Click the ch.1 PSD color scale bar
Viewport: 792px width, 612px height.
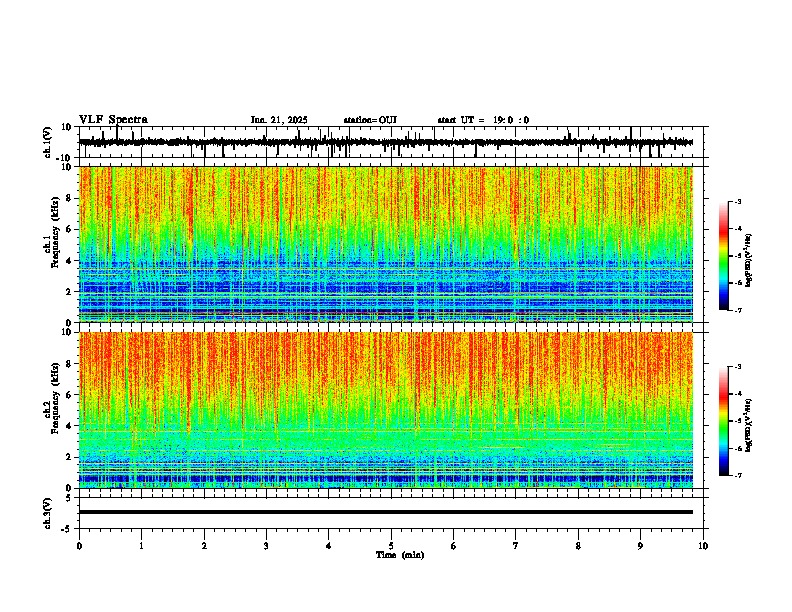coord(724,256)
